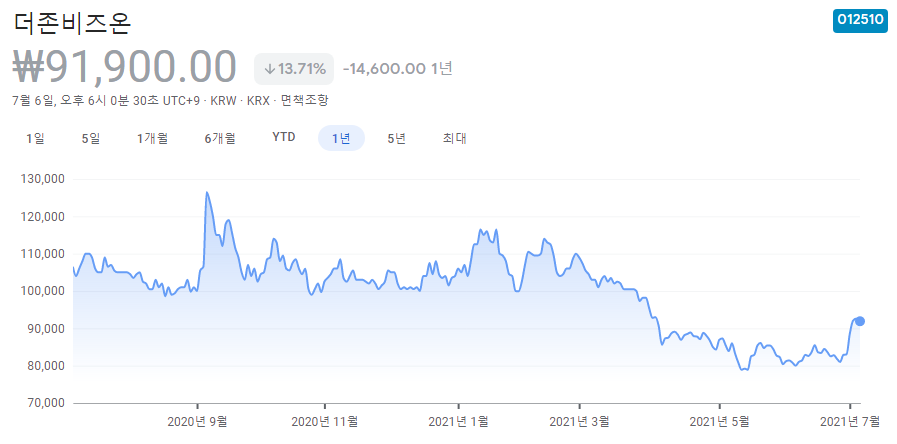Viewport: 897px width, 444px height.
Task: Click the 2021년 7월 axis label
Action: pyautogui.click(x=849, y=422)
